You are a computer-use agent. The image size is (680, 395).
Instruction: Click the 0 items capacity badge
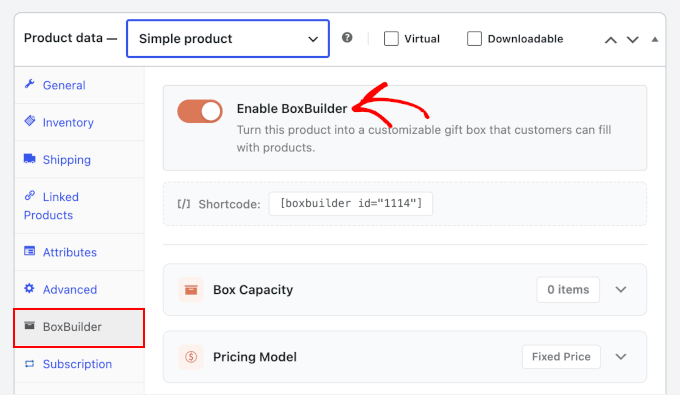[x=568, y=290]
